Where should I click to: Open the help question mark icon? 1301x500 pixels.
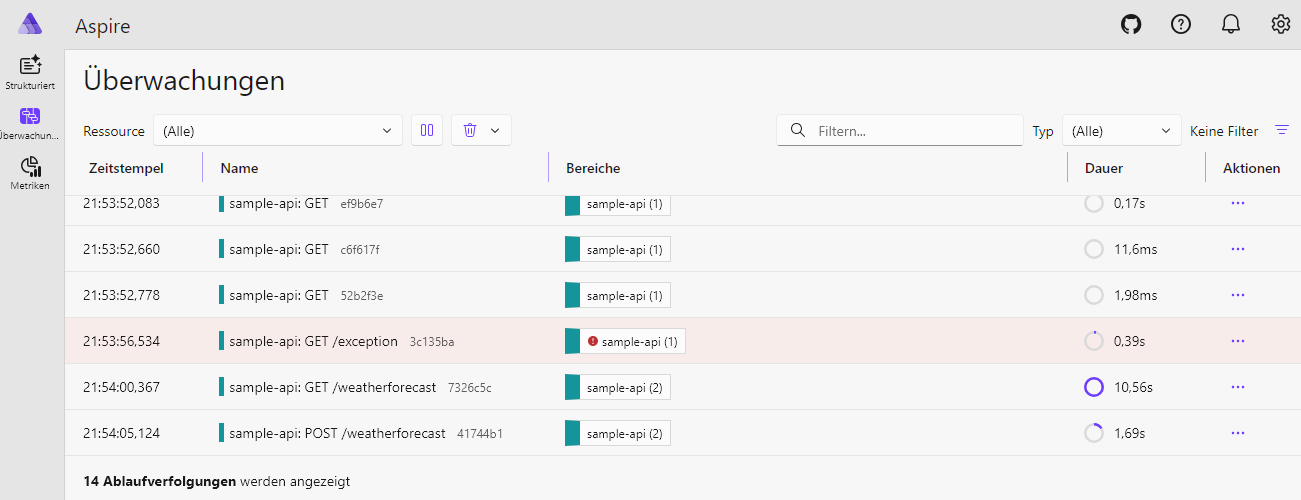1181,24
